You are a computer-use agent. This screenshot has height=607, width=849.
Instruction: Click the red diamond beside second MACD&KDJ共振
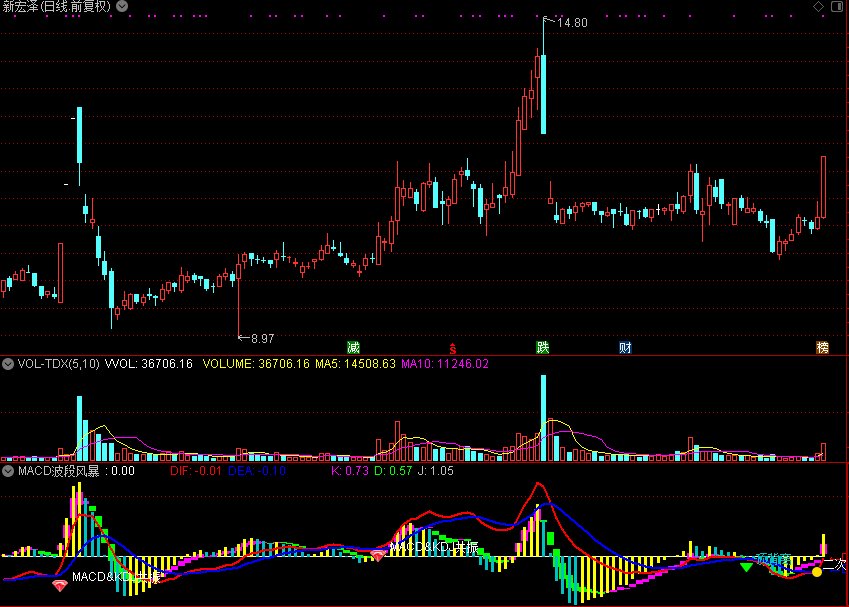(x=377, y=555)
